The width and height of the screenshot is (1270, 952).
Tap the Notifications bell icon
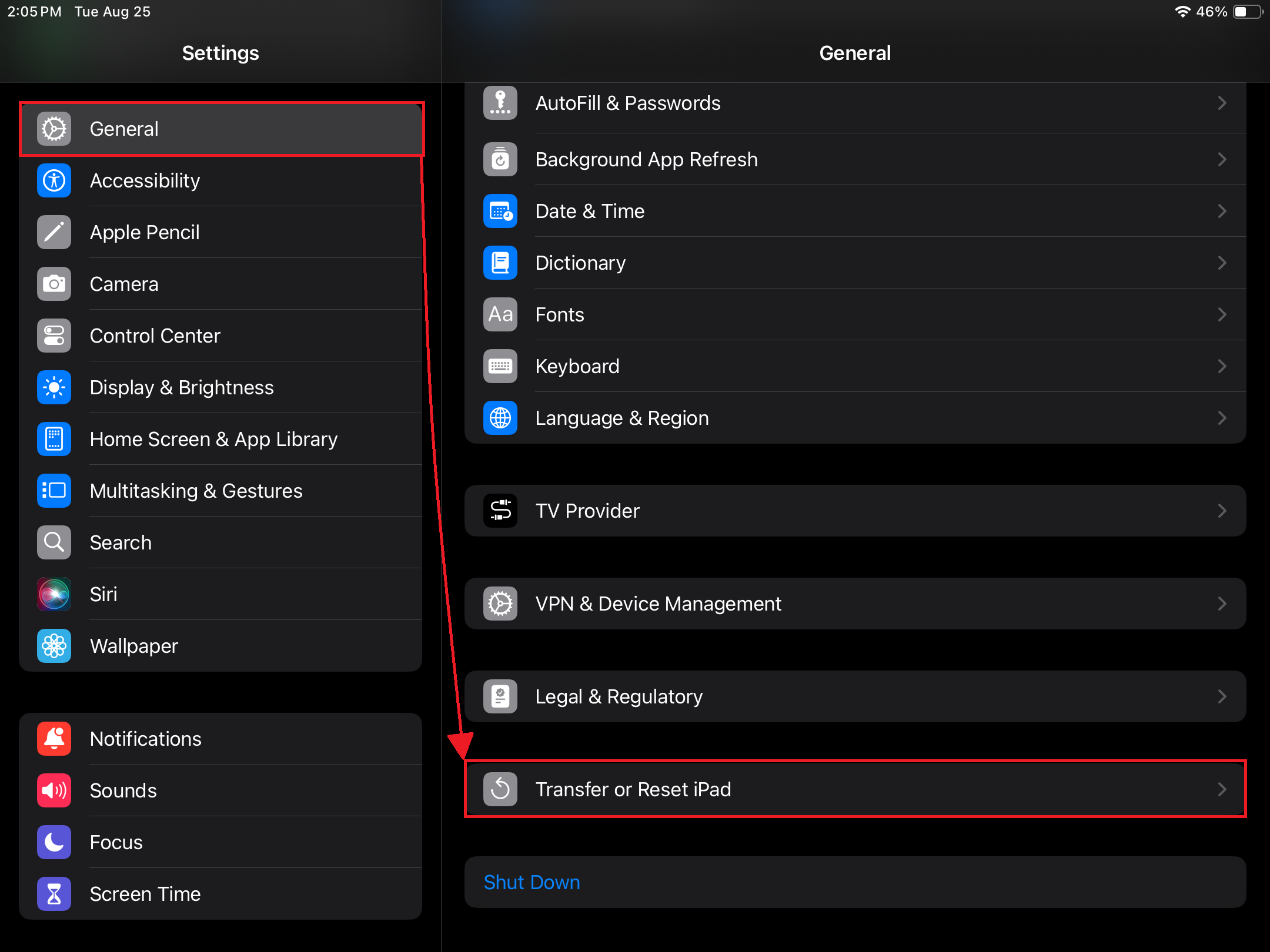coord(54,739)
